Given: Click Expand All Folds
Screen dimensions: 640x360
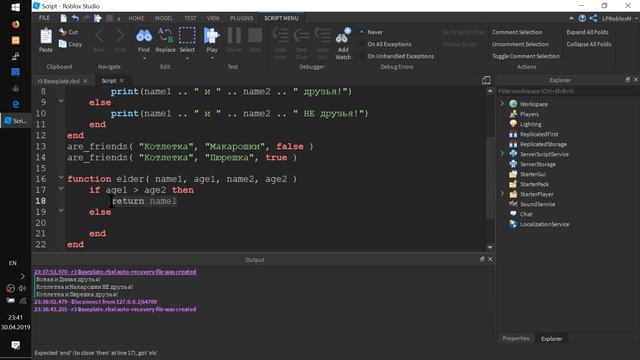Looking at the screenshot, I should (x=587, y=32).
